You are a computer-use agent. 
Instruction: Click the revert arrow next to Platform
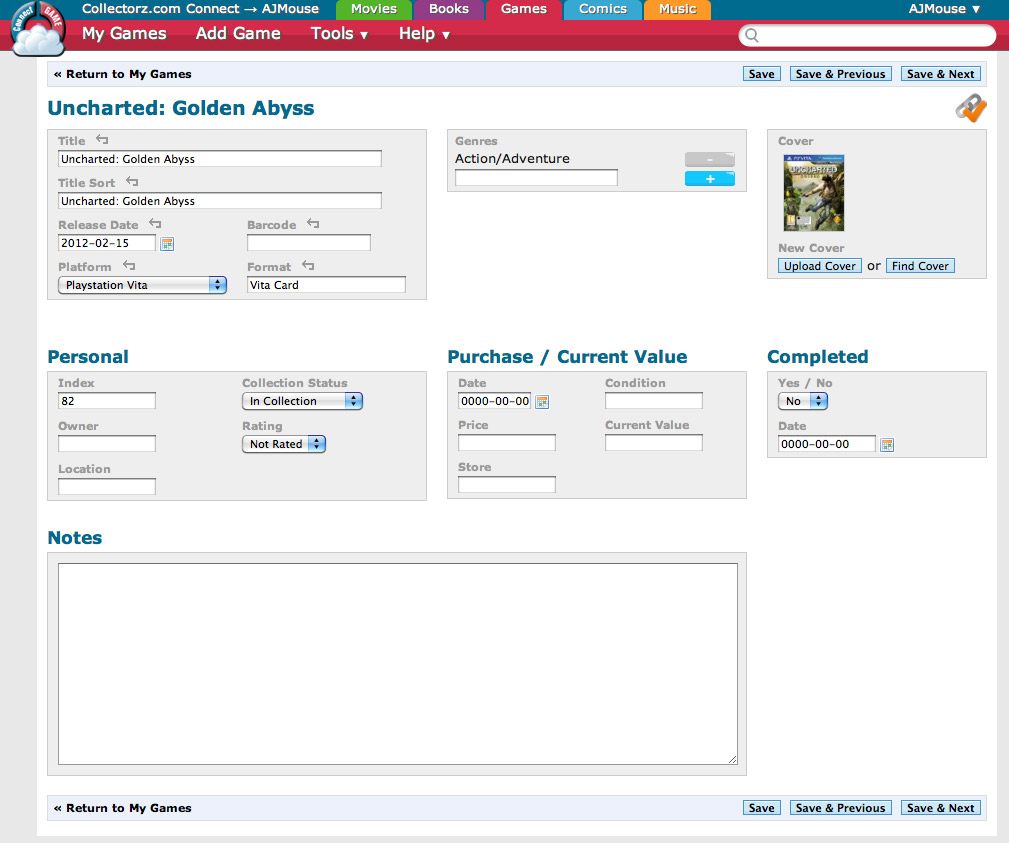[x=129, y=265]
